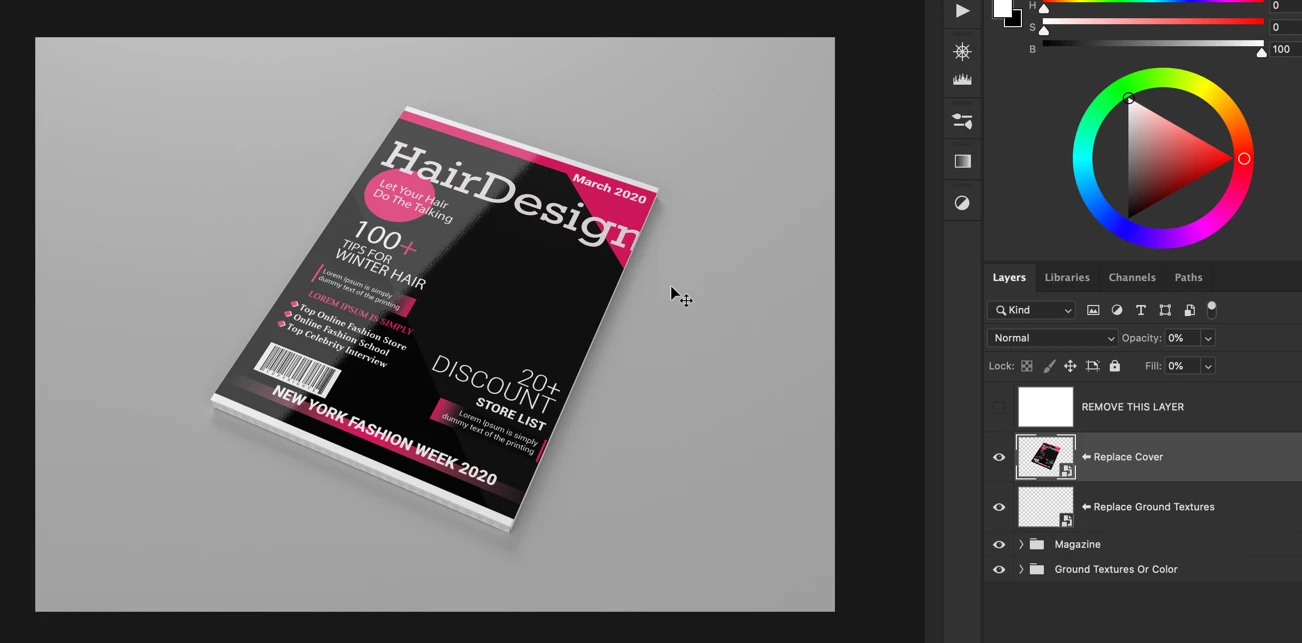Expand the Ground Textures Or Color group chevron

[1021, 569]
